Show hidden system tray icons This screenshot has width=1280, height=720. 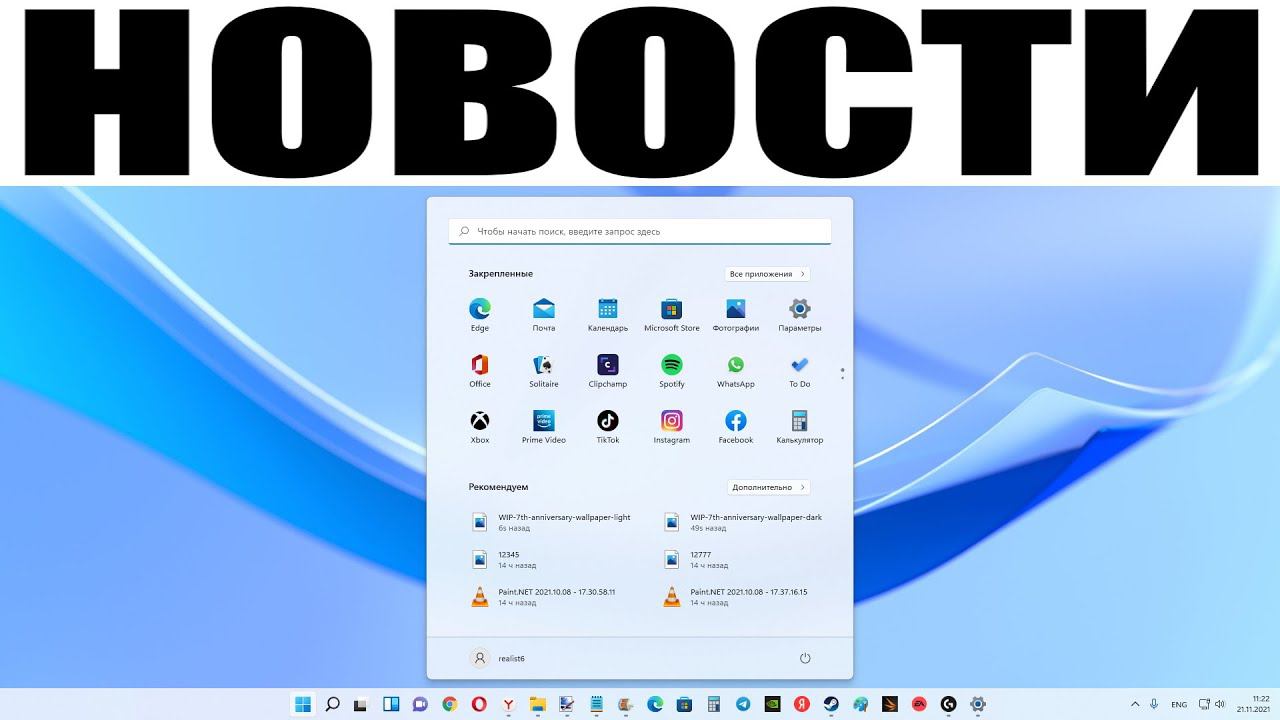tap(1135, 704)
